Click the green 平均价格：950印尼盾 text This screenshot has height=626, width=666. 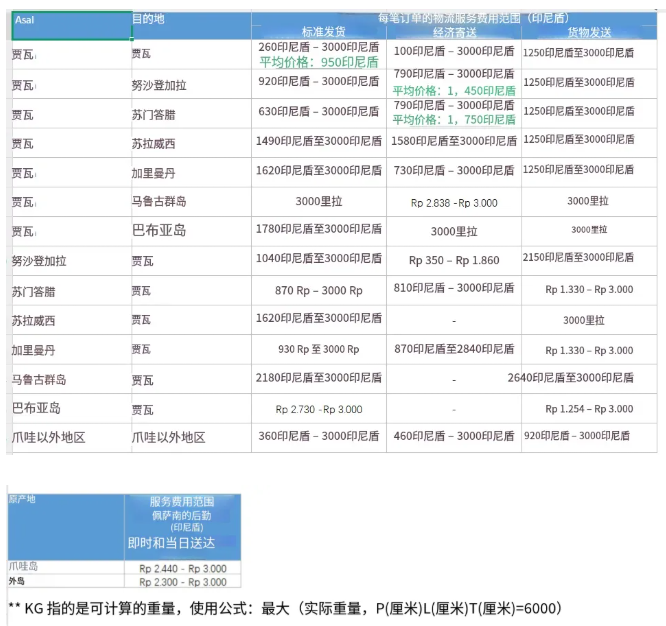coord(319,62)
